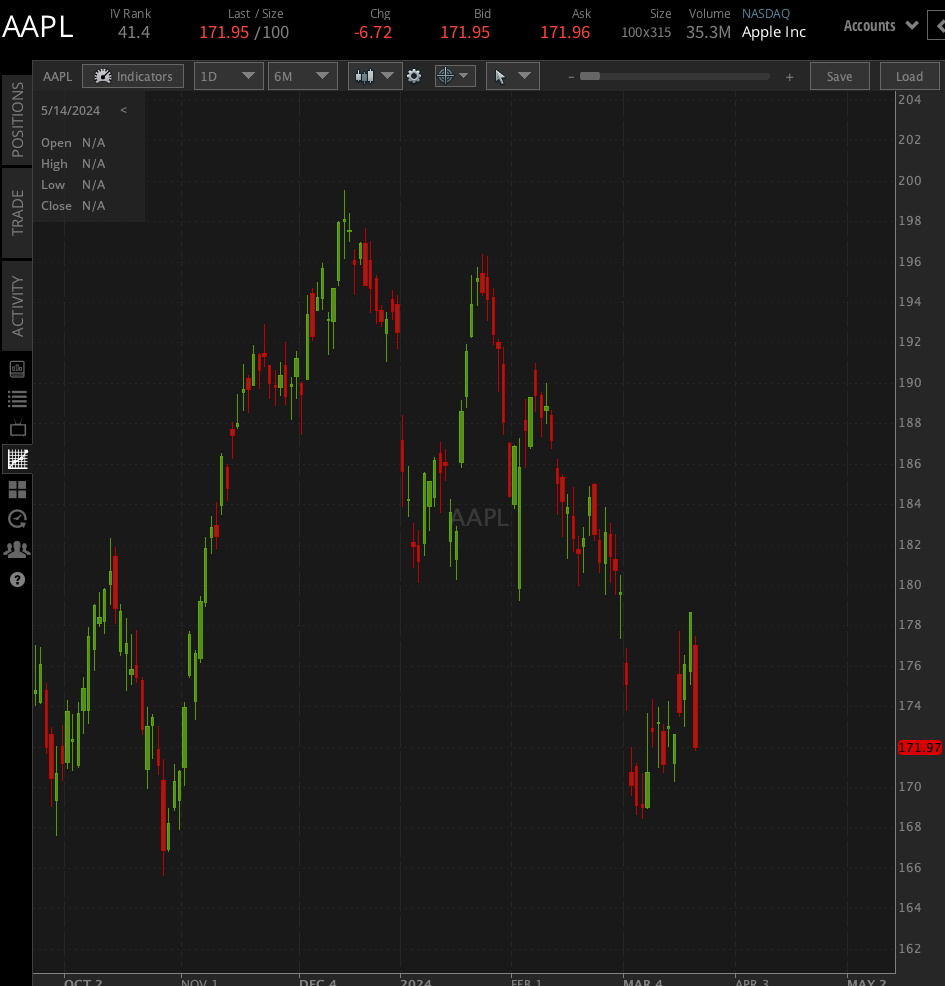945x986 pixels.
Task: Click the AAPL symbol field in toolbar
Action: [57, 76]
